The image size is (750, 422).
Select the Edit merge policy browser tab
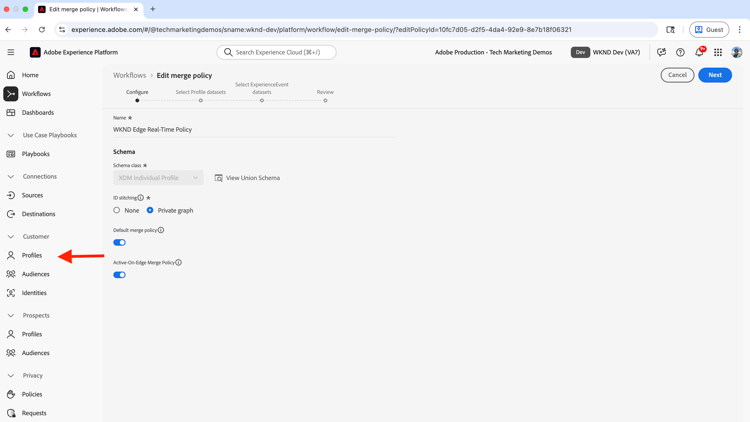[87, 9]
